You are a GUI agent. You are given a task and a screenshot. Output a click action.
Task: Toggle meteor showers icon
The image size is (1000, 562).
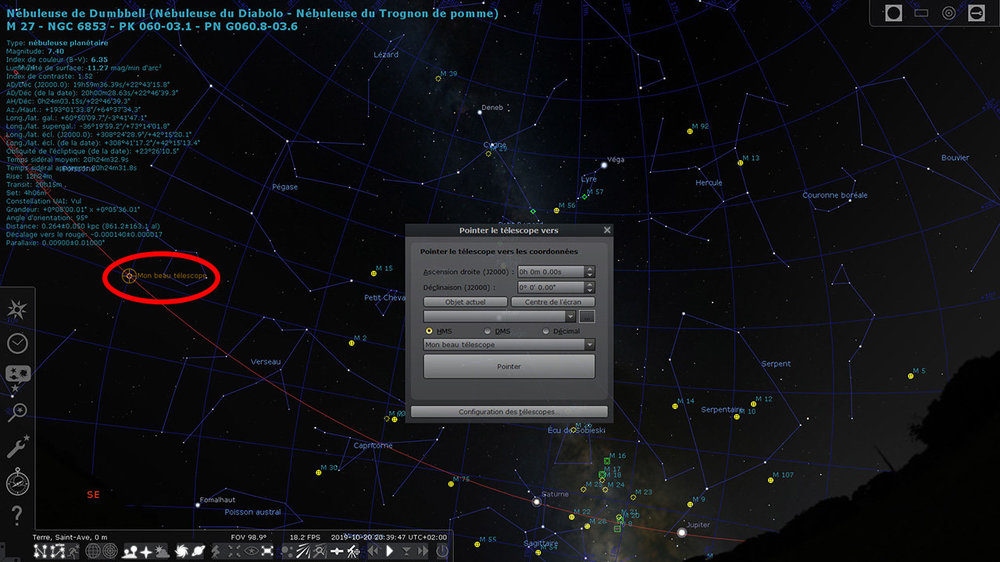pyautogui.click(x=302, y=551)
